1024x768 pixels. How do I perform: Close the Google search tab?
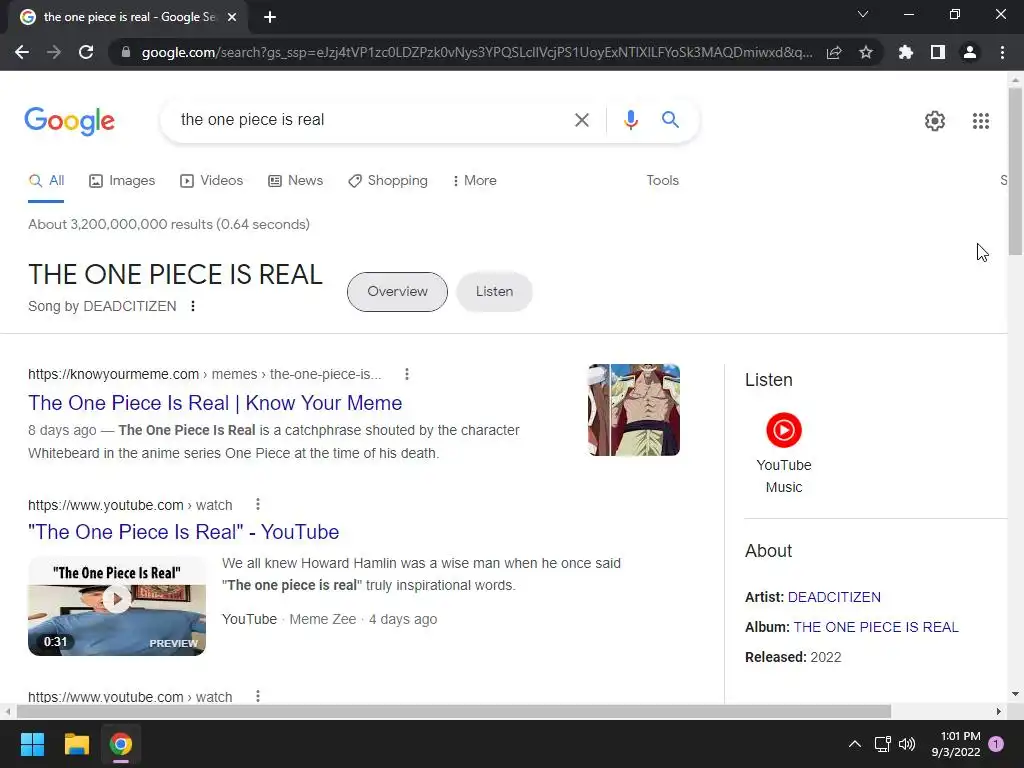point(232,17)
